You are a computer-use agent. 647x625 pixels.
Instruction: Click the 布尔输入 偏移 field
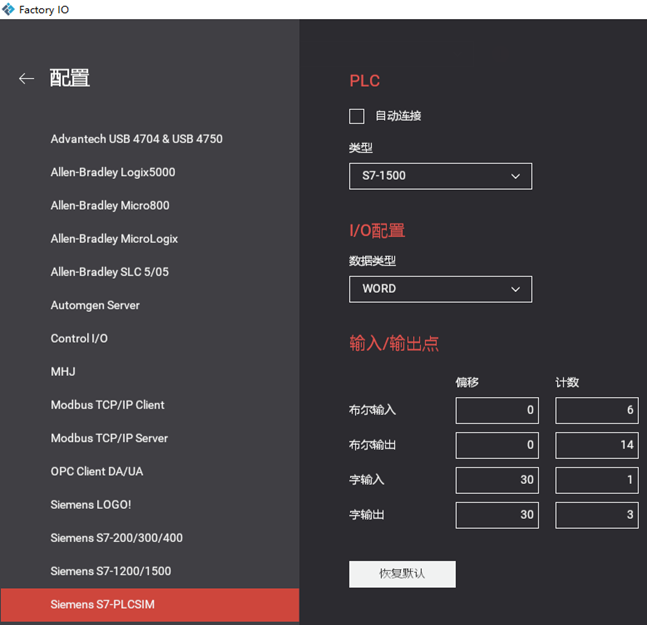(497, 410)
